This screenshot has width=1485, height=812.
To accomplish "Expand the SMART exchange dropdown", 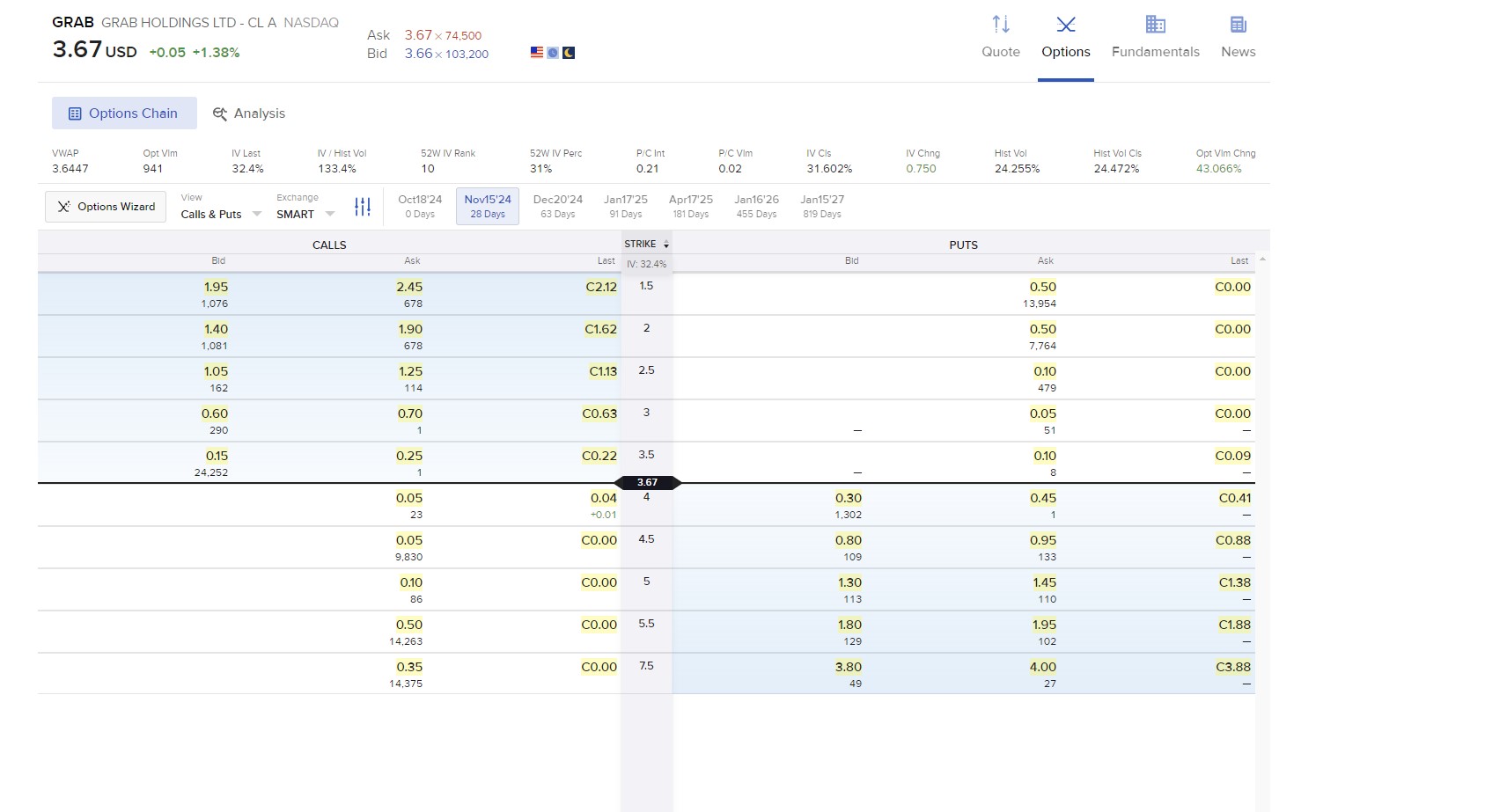I will (x=305, y=214).
